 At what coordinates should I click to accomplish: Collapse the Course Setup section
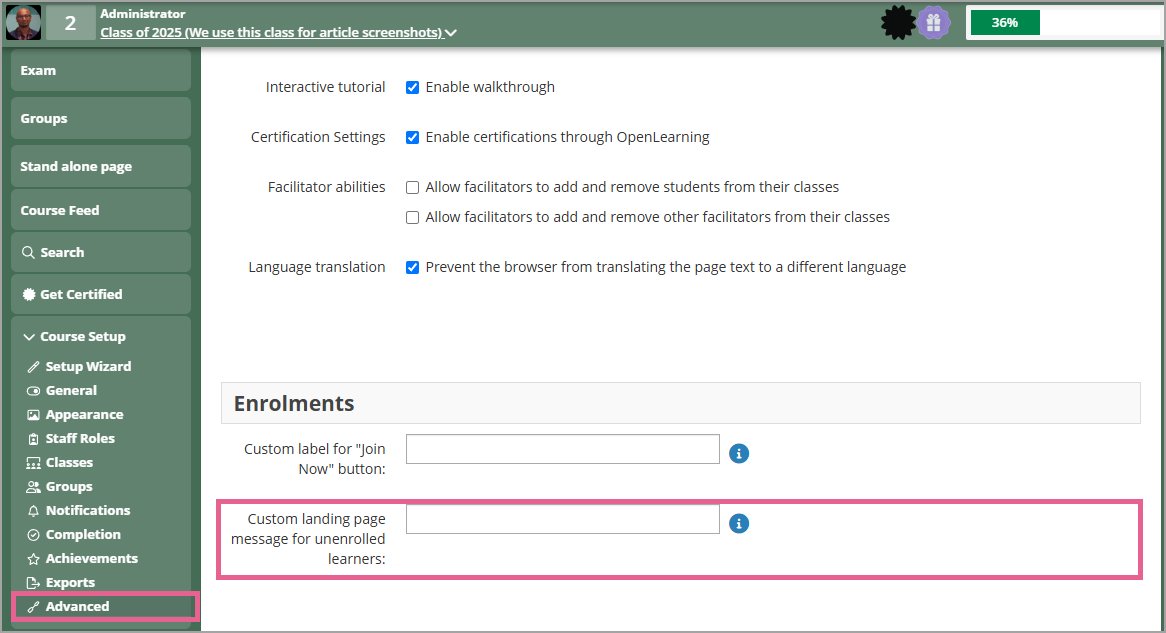(74, 337)
